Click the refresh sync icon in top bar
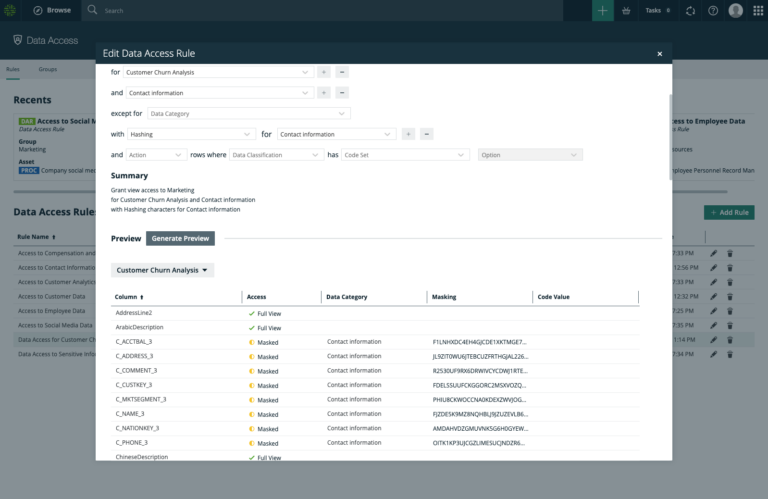Viewport: 768px width, 499px height. [691, 10]
